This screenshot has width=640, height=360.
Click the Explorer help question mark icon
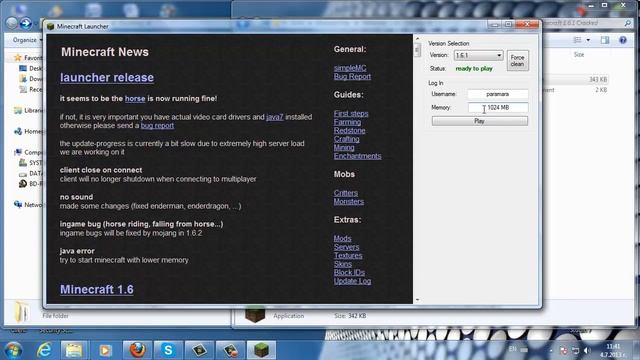pyautogui.click(x=622, y=40)
